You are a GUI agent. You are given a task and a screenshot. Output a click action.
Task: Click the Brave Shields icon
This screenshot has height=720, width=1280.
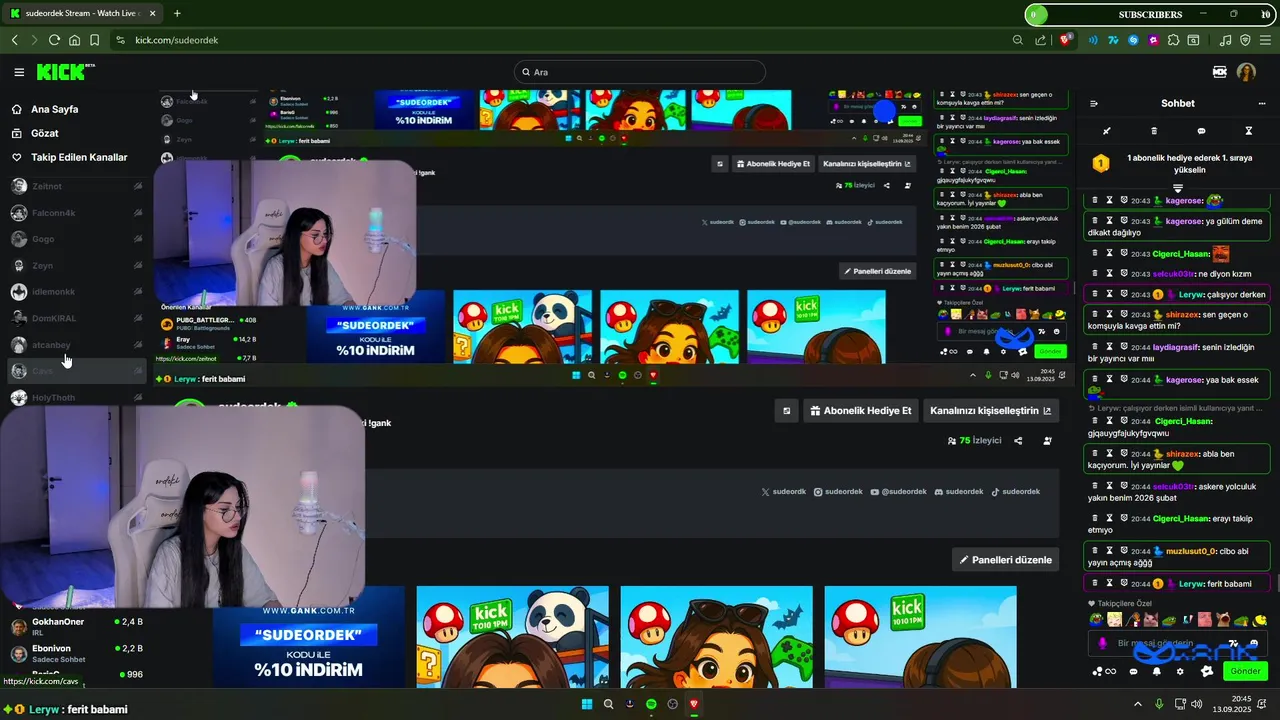(1066, 40)
